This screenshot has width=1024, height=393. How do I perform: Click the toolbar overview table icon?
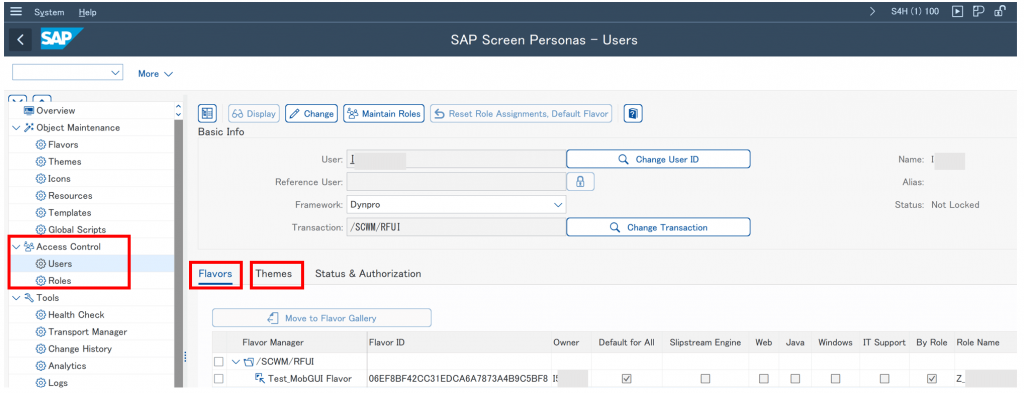point(207,114)
